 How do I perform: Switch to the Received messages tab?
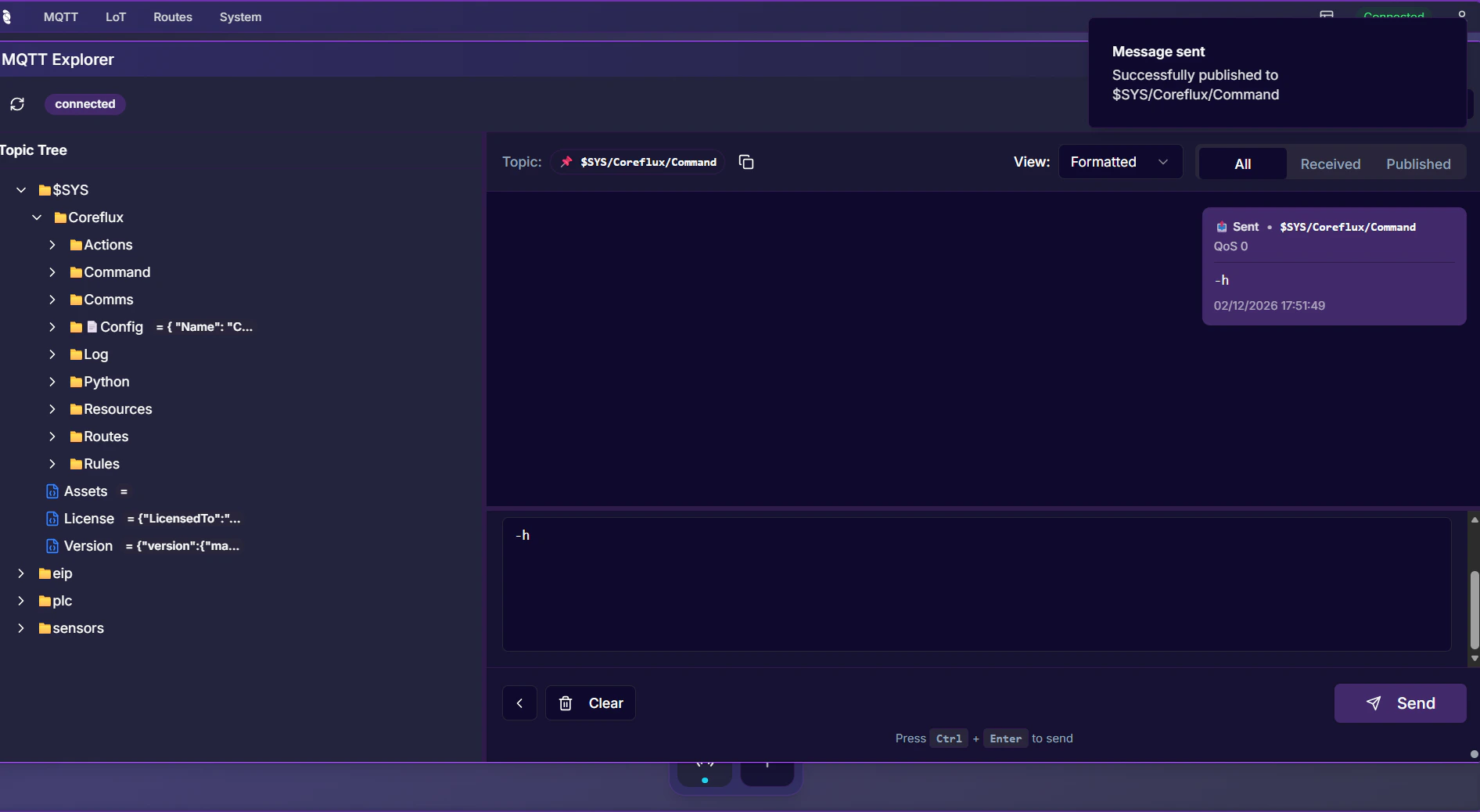tap(1330, 163)
